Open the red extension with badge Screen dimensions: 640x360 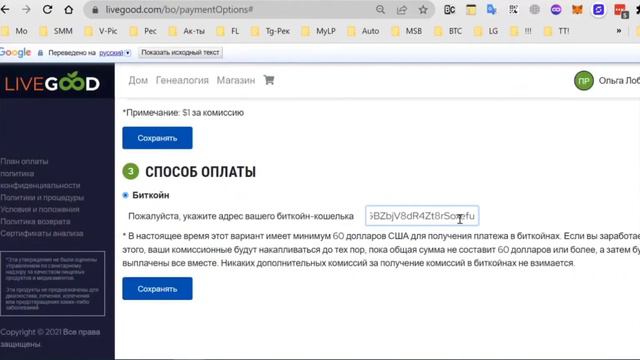pos(620,10)
